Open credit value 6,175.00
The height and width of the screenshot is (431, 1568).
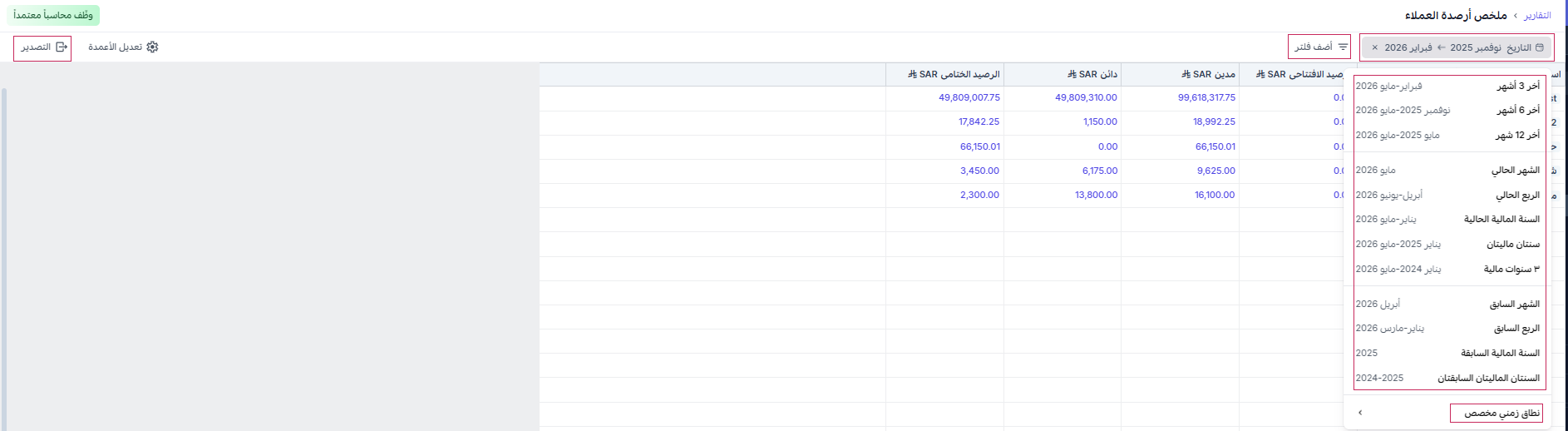(1100, 171)
